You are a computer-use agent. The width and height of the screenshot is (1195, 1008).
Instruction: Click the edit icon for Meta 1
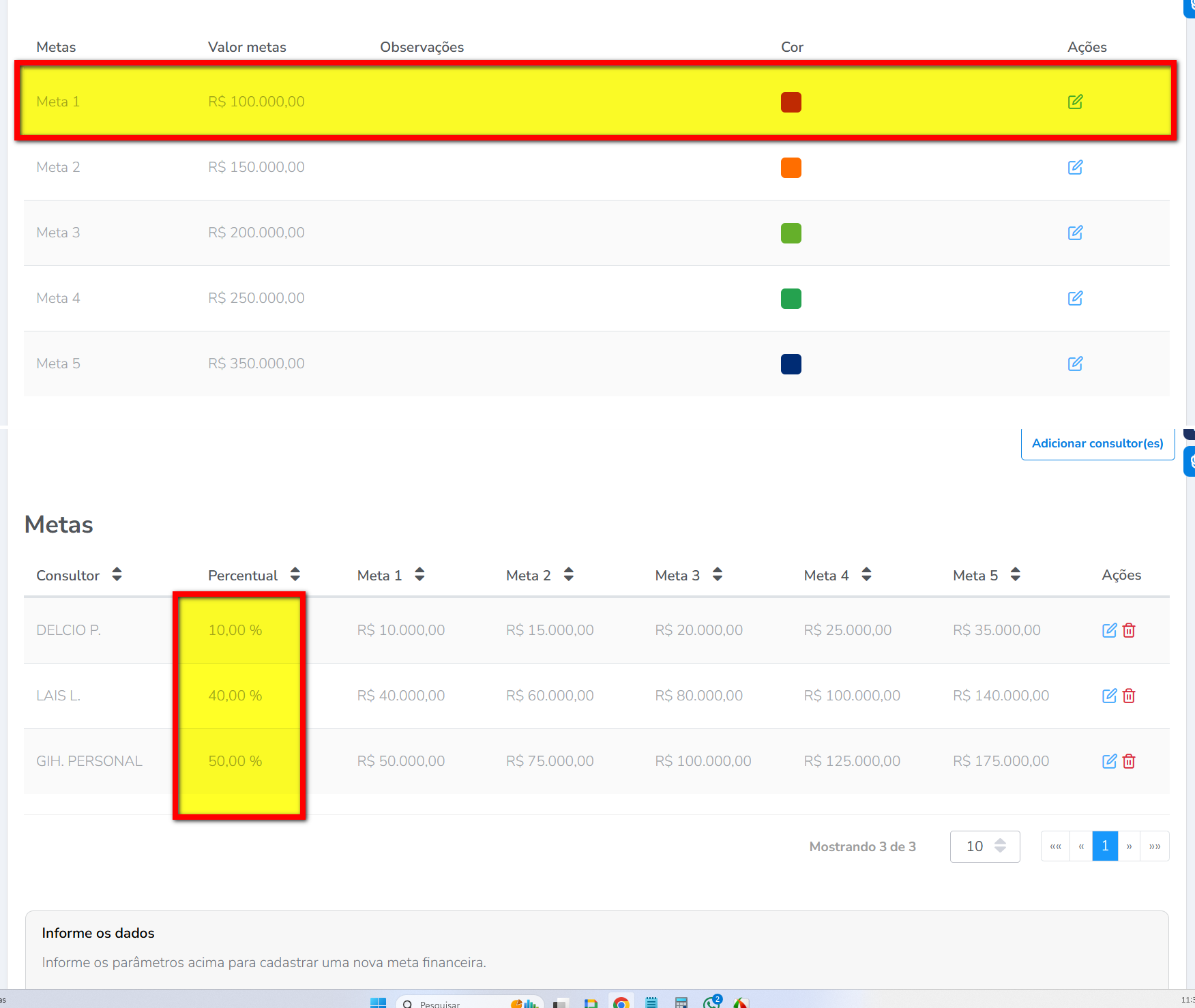[x=1075, y=102]
